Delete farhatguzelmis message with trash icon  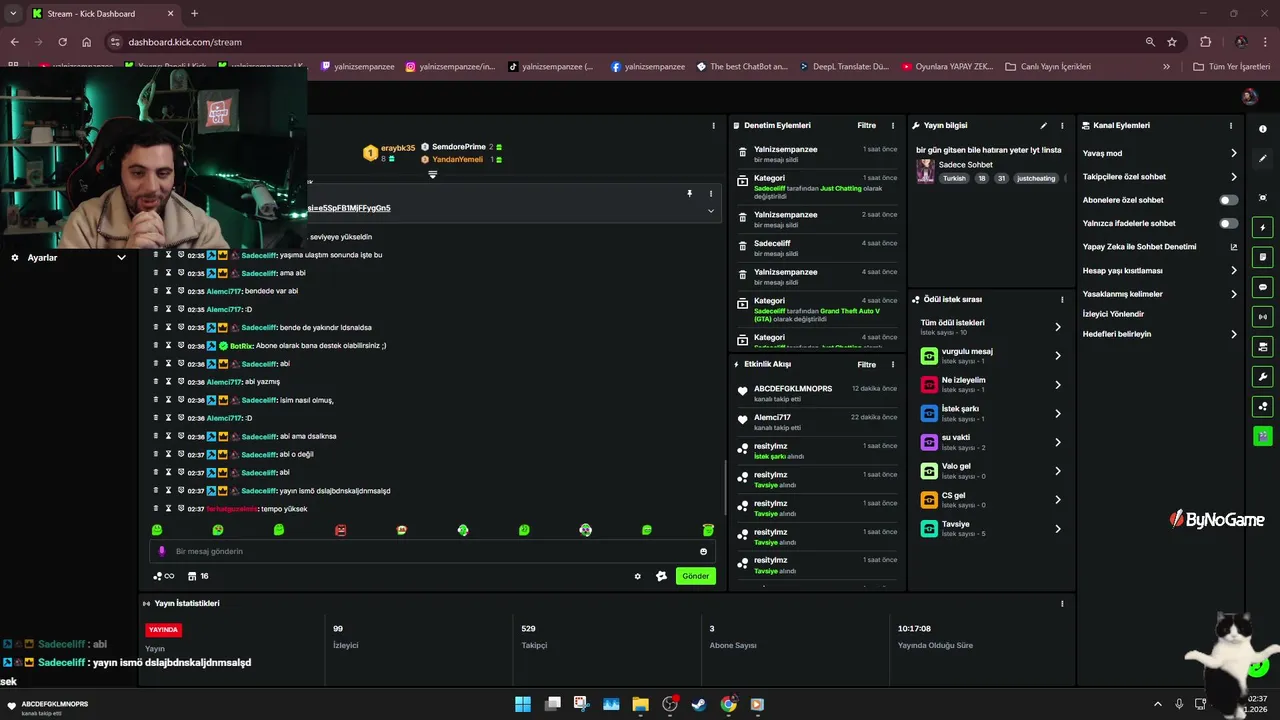click(156, 509)
